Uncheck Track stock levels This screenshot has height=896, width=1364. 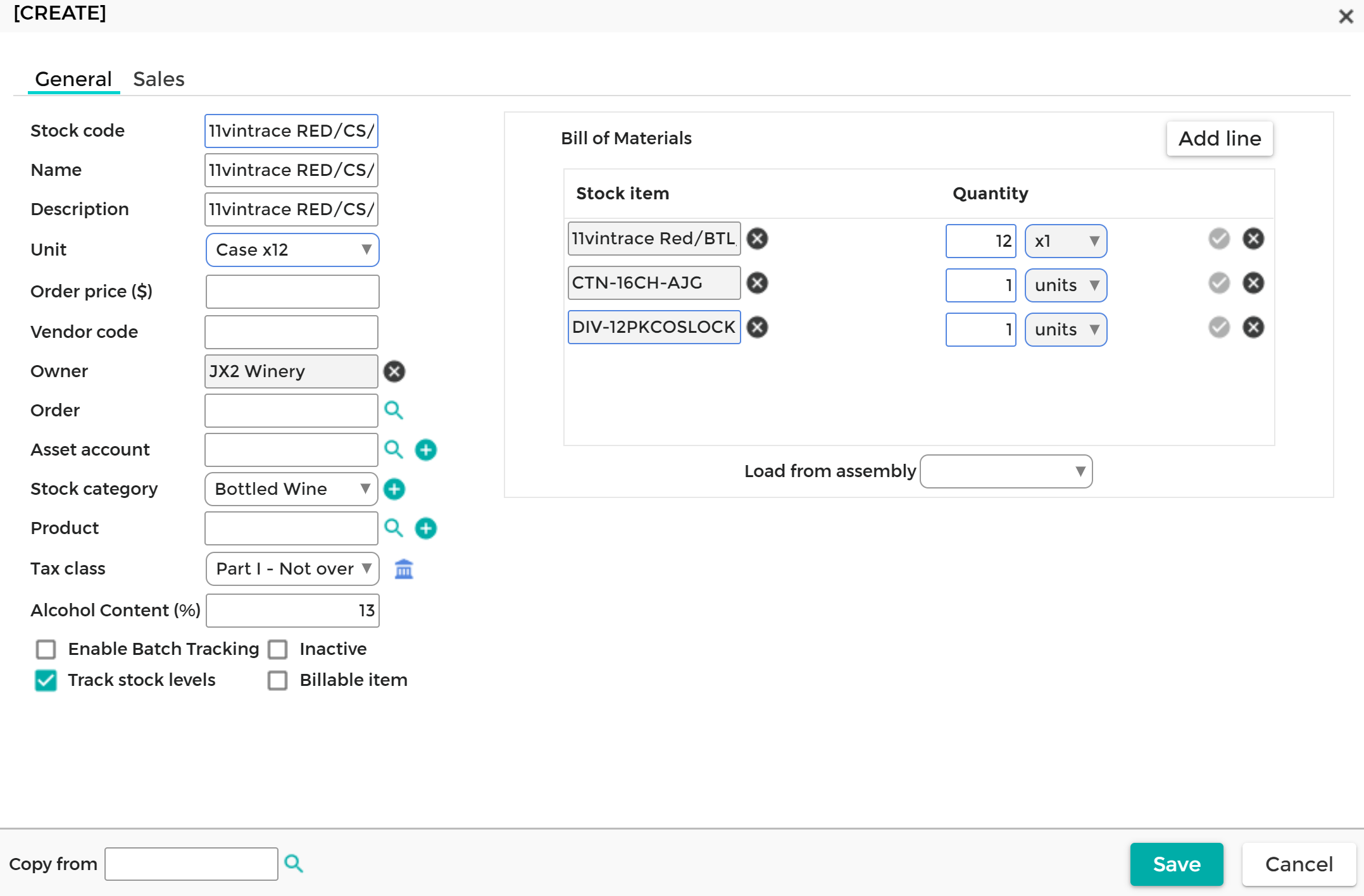(46, 680)
